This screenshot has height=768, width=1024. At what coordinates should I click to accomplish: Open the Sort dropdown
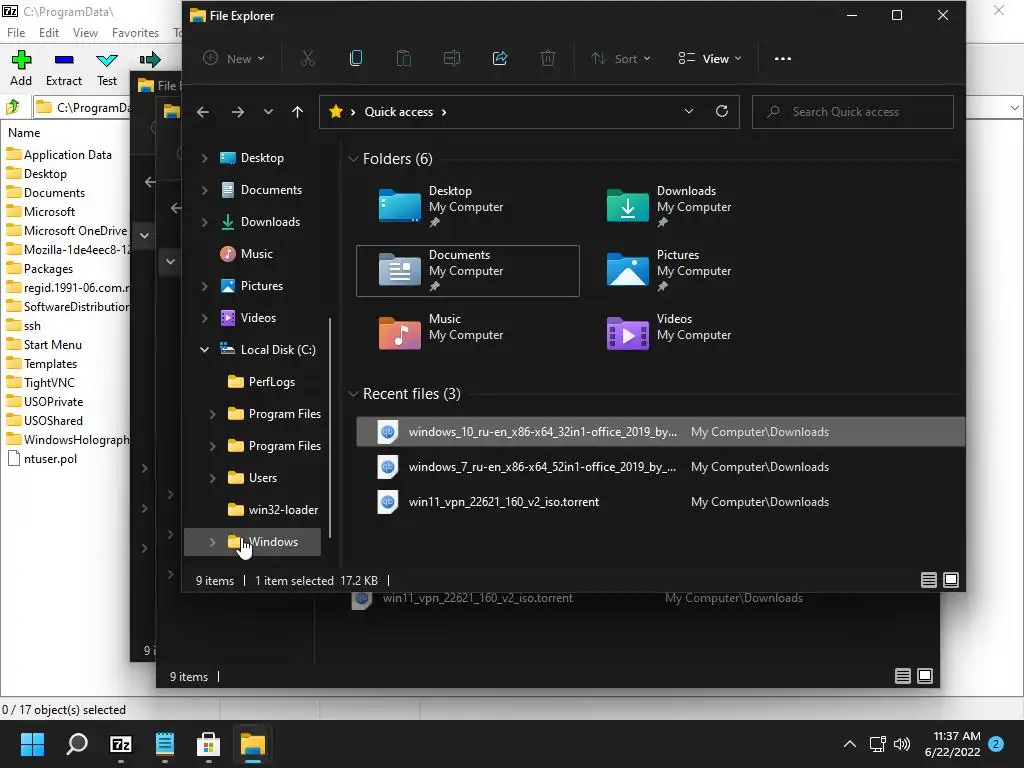point(621,59)
